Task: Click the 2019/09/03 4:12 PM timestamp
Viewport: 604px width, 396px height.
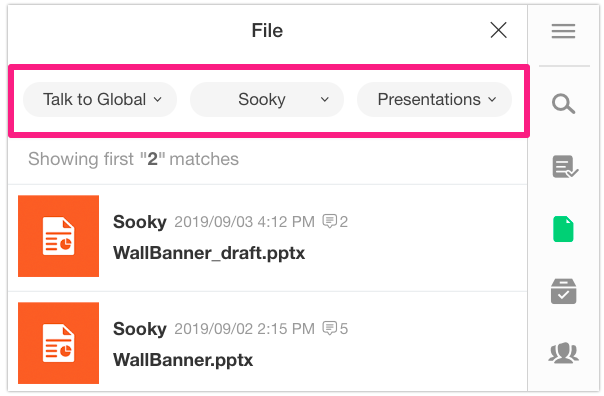Action: [245, 222]
